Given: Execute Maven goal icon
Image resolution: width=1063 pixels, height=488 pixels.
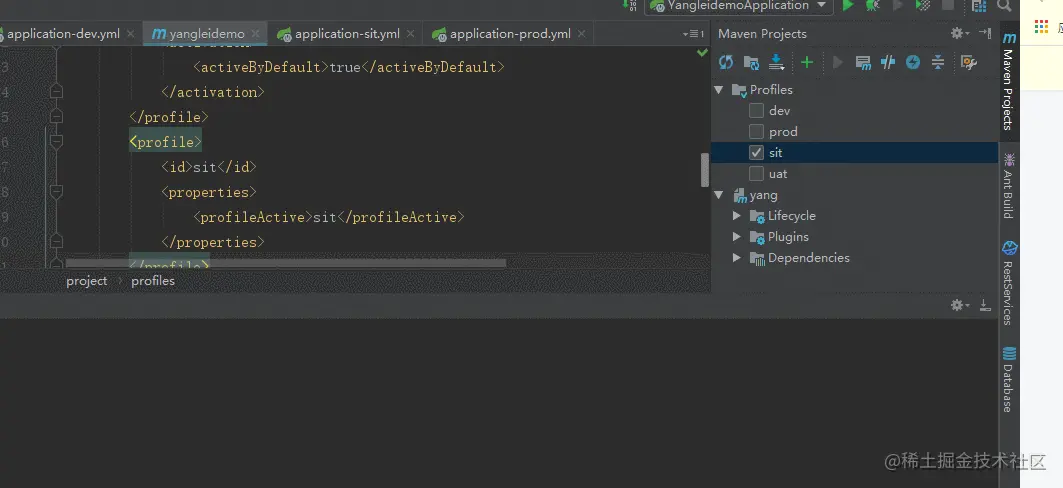Looking at the screenshot, I should click(x=863, y=62).
